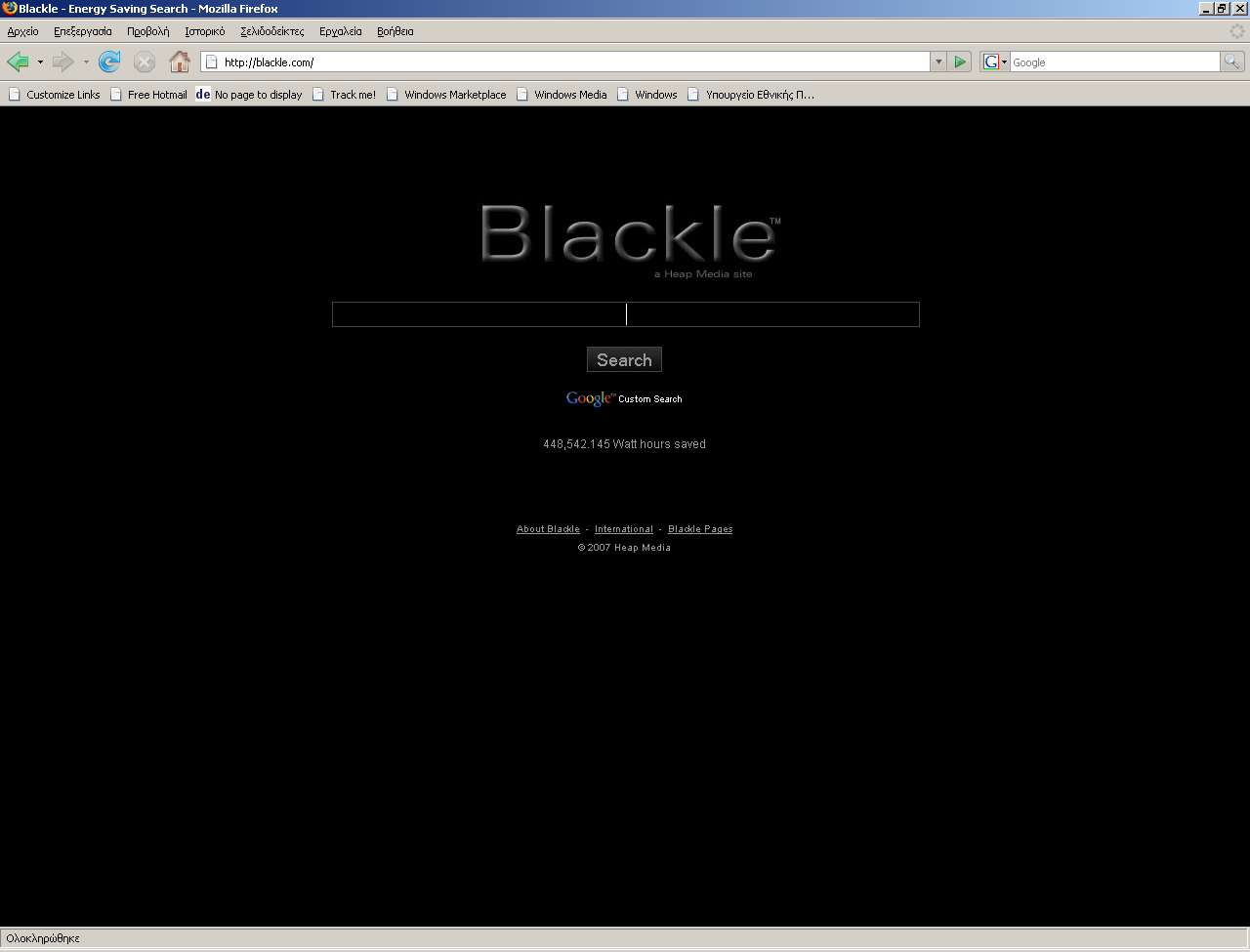
Task: Click the Blackle search text field
Action: (625, 314)
